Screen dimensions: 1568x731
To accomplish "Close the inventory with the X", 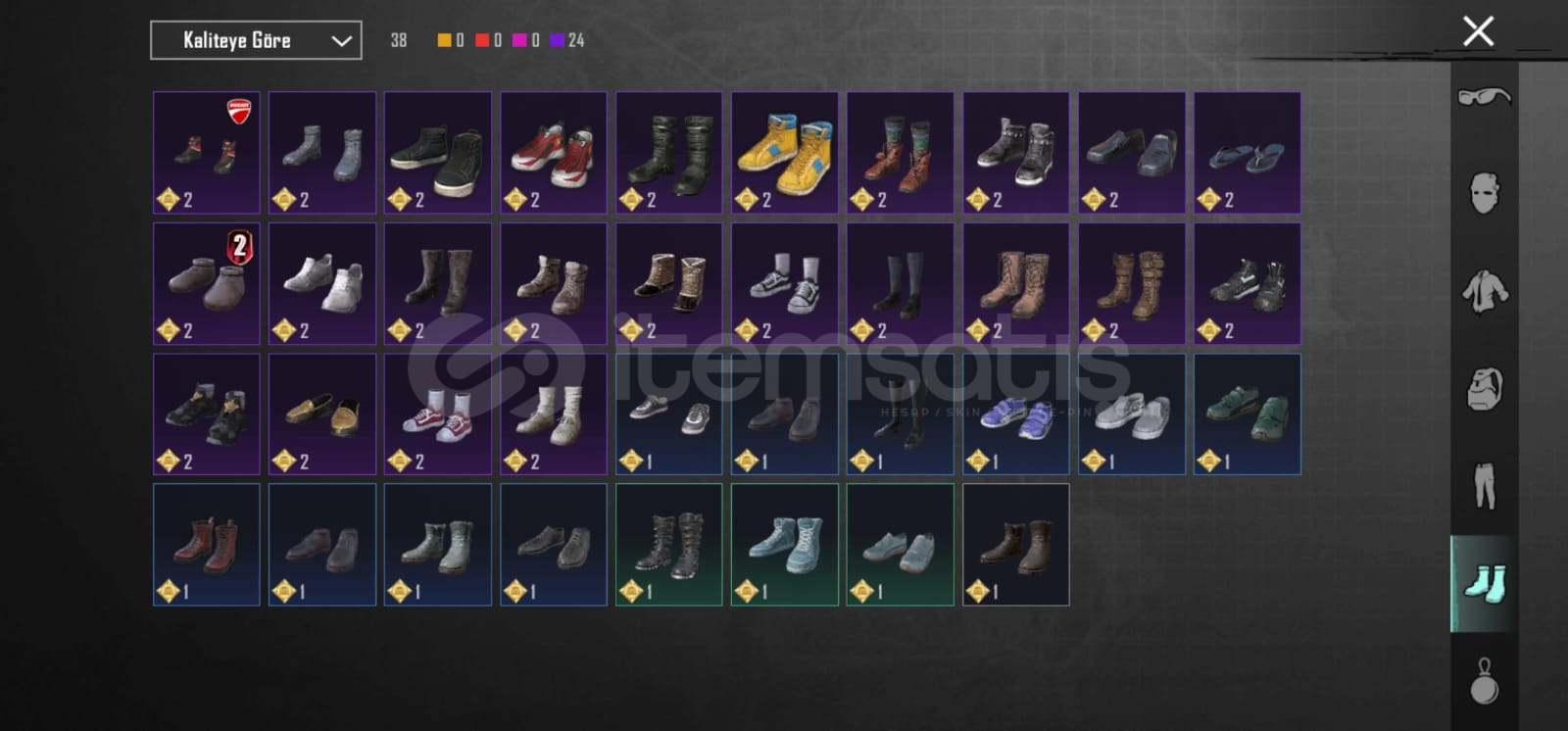I will click(x=1478, y=31).
